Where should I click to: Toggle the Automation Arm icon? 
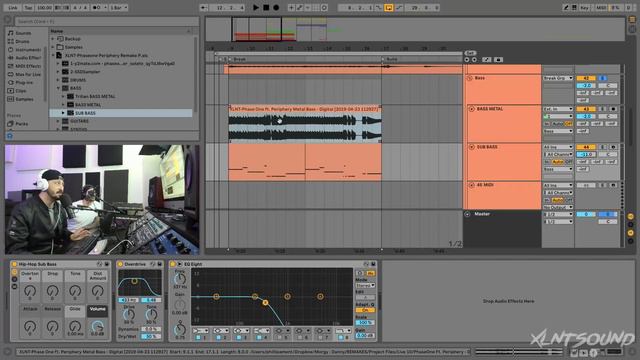(300, 7)
